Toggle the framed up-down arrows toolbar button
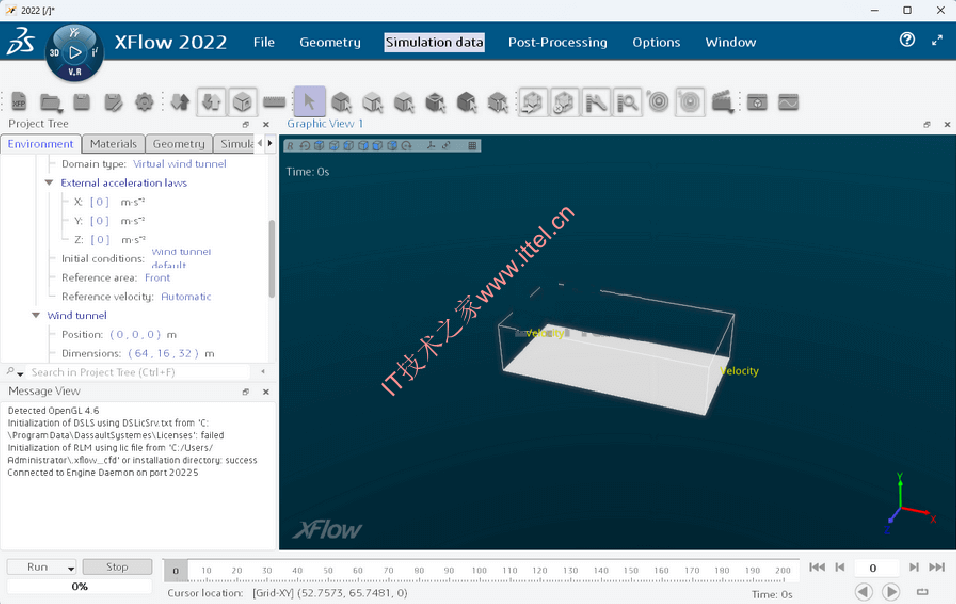956x604 pixels. pyautogui.click(x=211, y=102)
